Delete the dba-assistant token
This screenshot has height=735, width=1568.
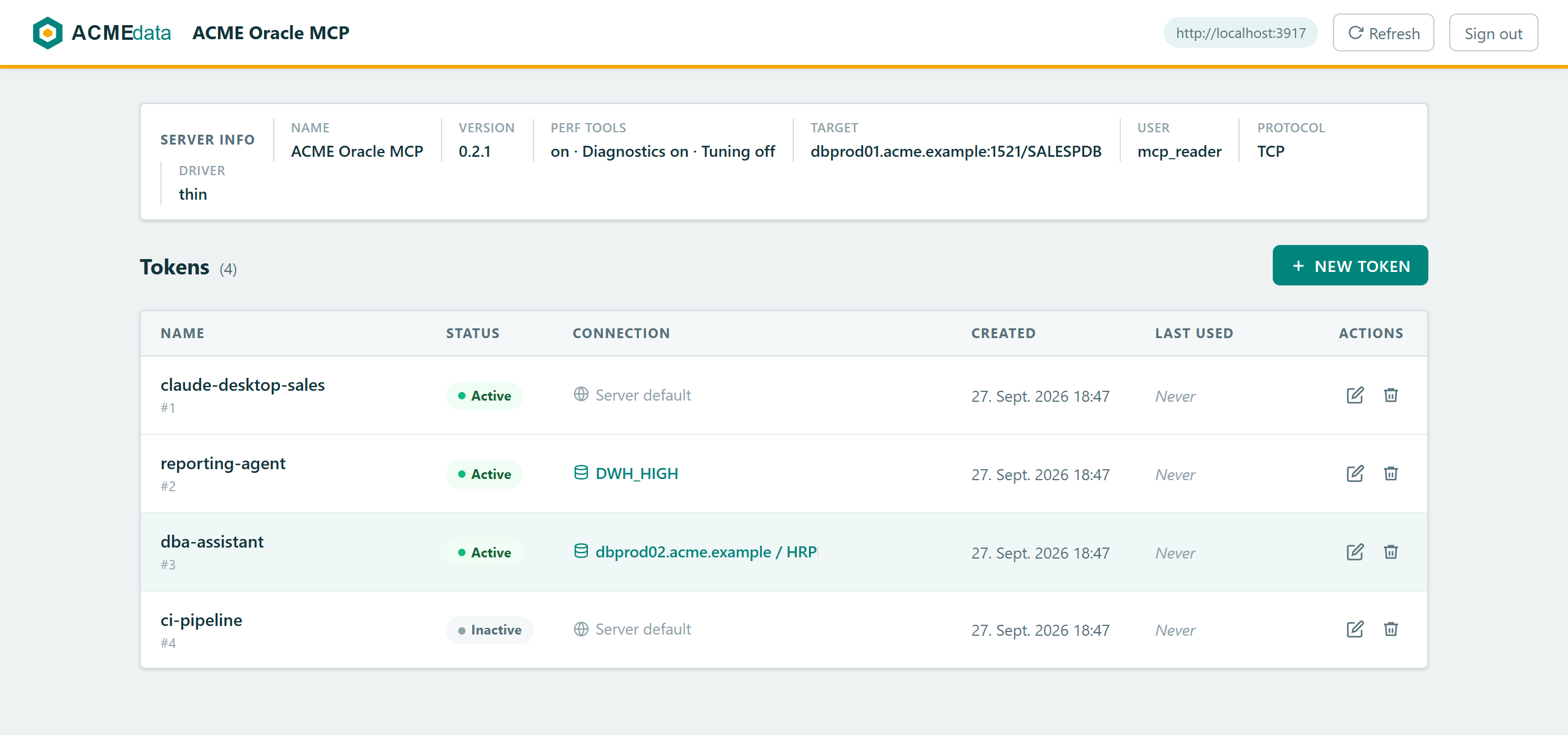[x=1391, y=552]
